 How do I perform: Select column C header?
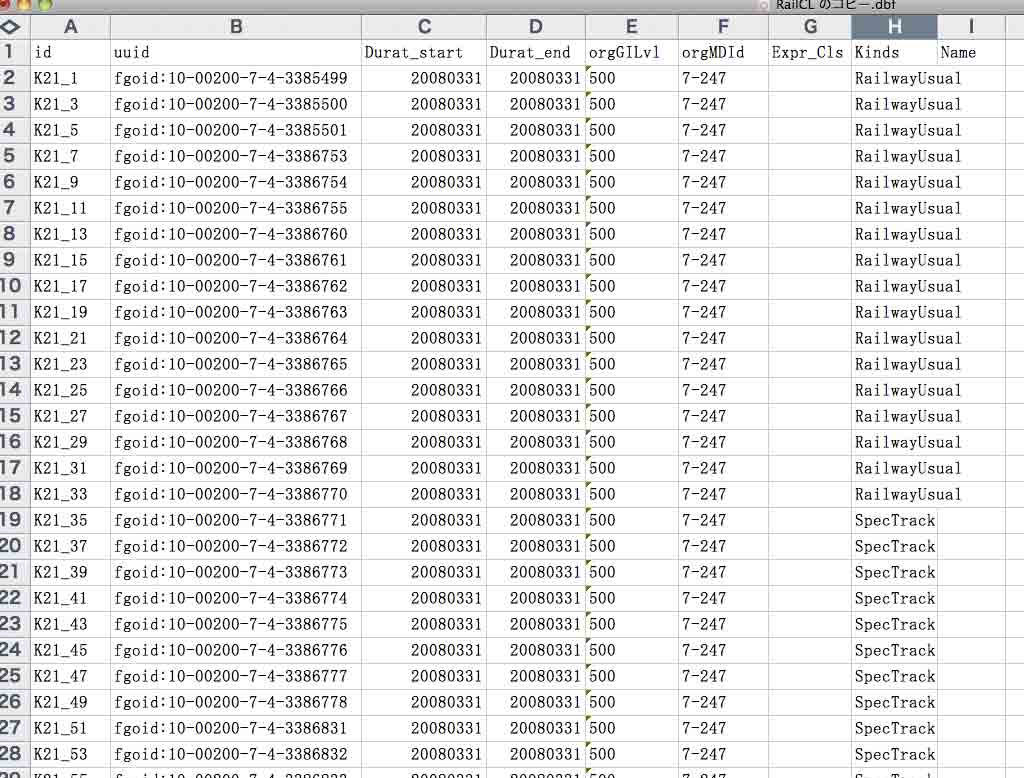[x=424, y=27]
